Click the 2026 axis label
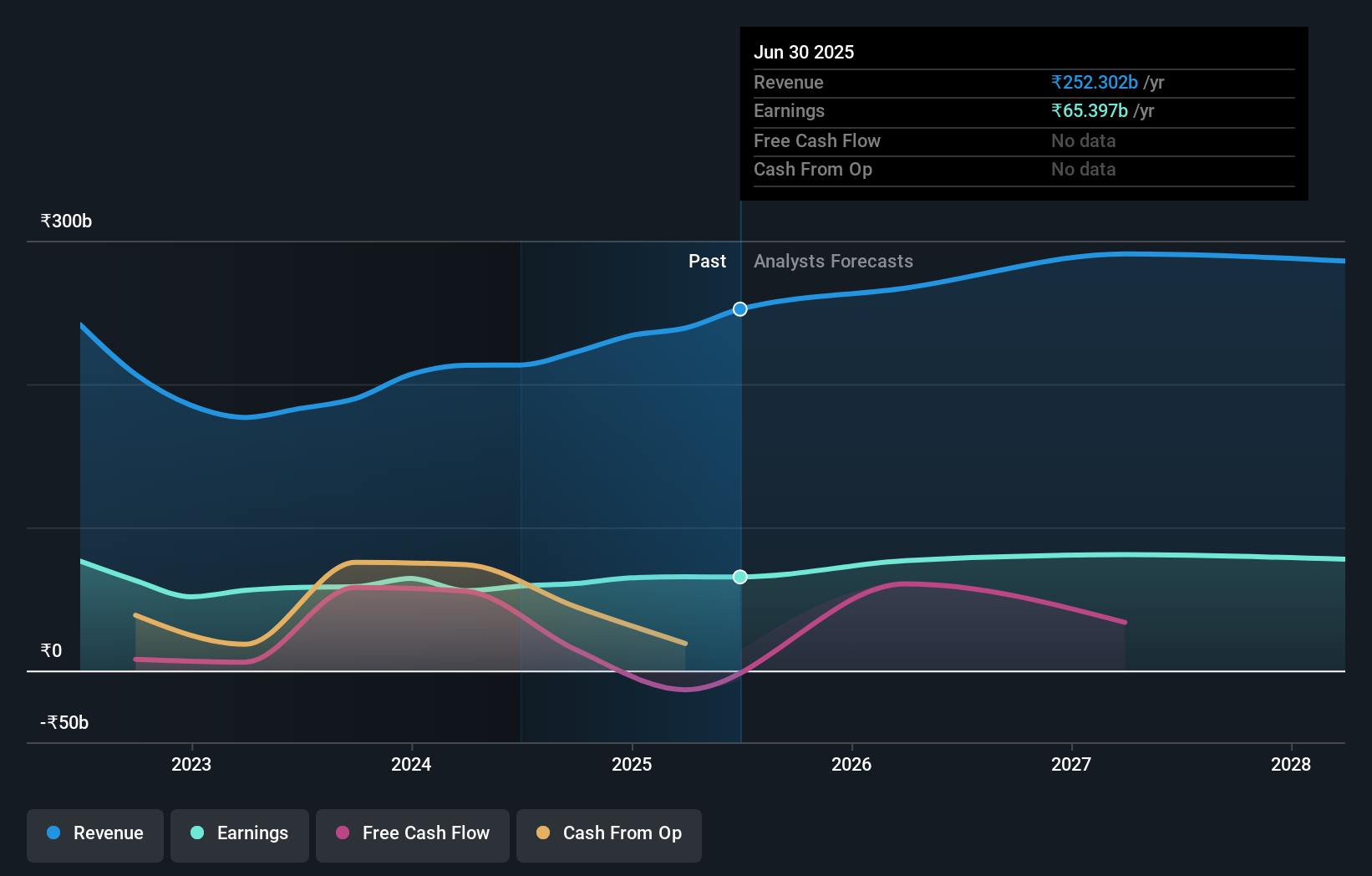 click(851, 763)
